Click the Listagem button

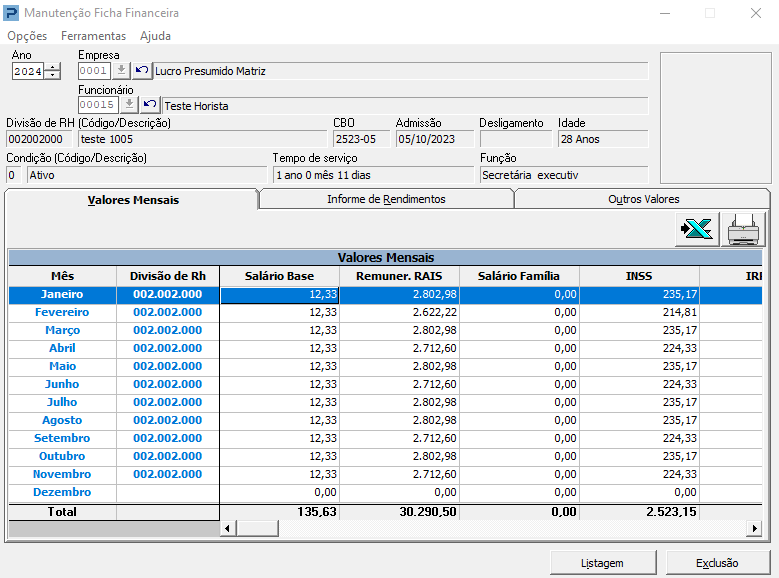point(602,563)
